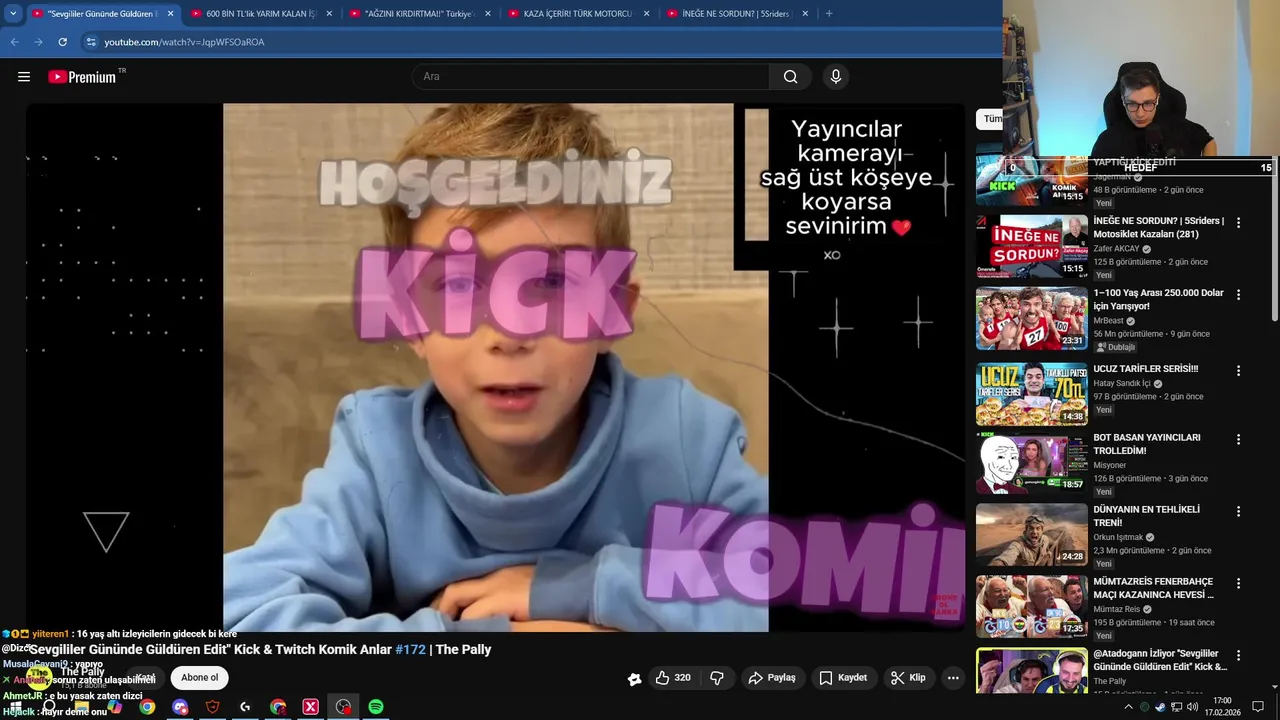Open #172 hashtag link in title
This screenshot has width=1280, height=720.
pyautogui.click(x=410, y=650)
